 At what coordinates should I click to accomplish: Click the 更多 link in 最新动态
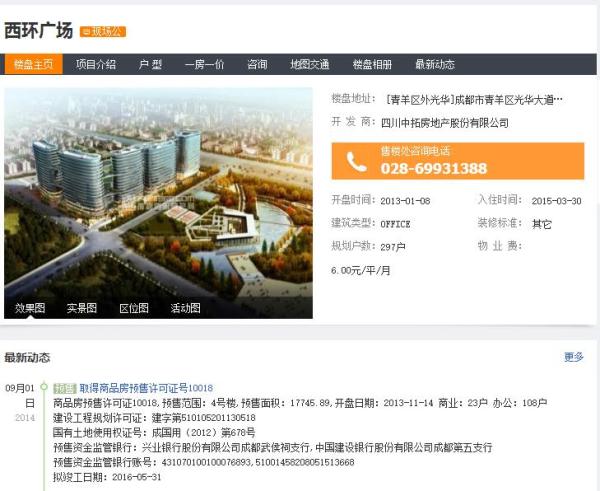tap(574, 357)
